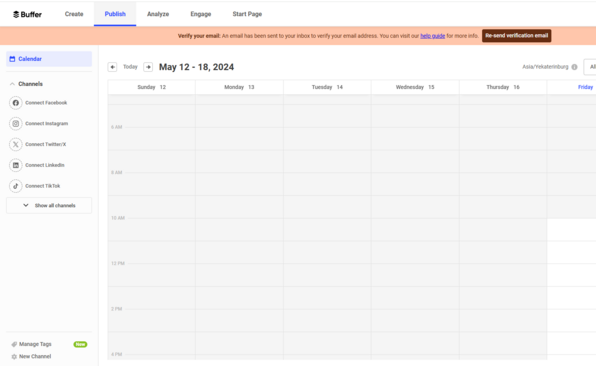Image resolution: width=596 pixels, height=366 pixels.
Task: Click the Instagram channel icon
Action: (x=16, y=124)
